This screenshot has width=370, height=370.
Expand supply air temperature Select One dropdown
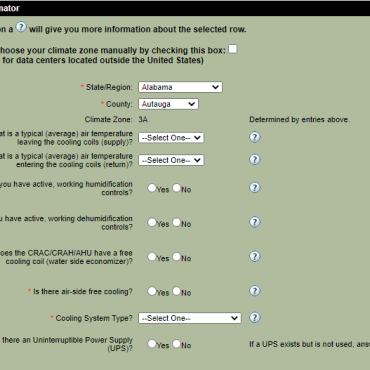171,138
